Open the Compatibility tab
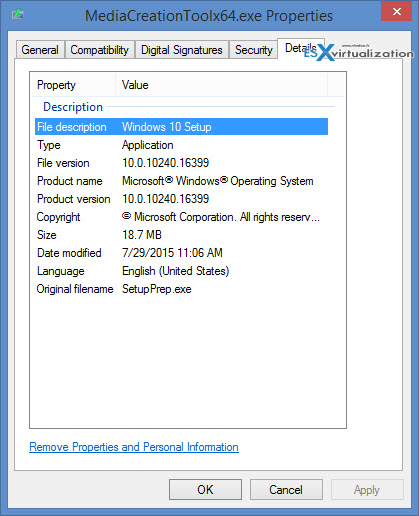Screen dimensions: 419x516 click(x=100, y=50)
